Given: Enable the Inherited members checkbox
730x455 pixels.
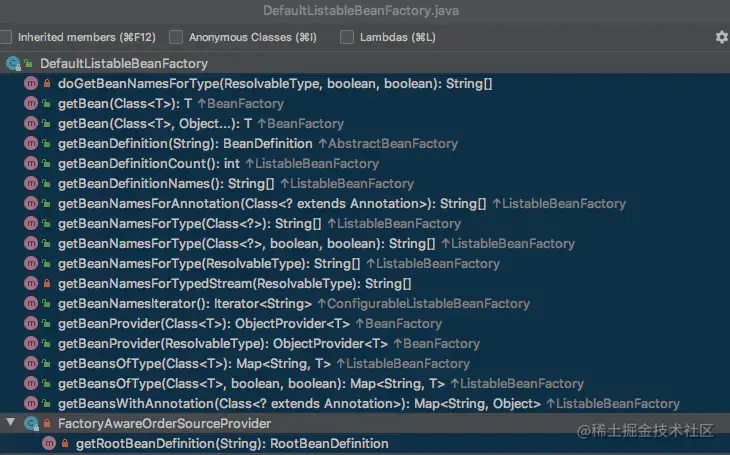Looking at the screenshot, I should [5, 37].
